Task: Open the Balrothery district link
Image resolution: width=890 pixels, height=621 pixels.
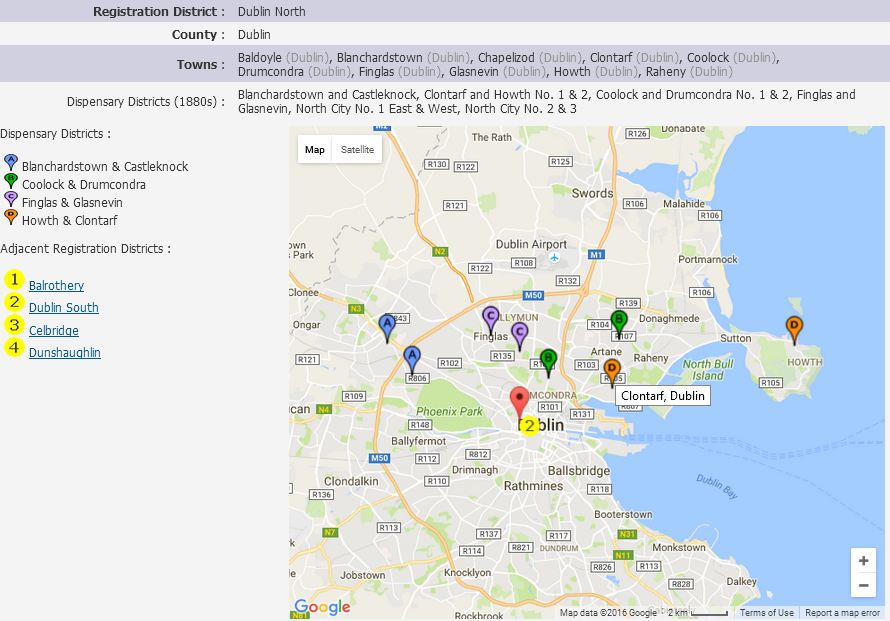Action: point(56,285)
